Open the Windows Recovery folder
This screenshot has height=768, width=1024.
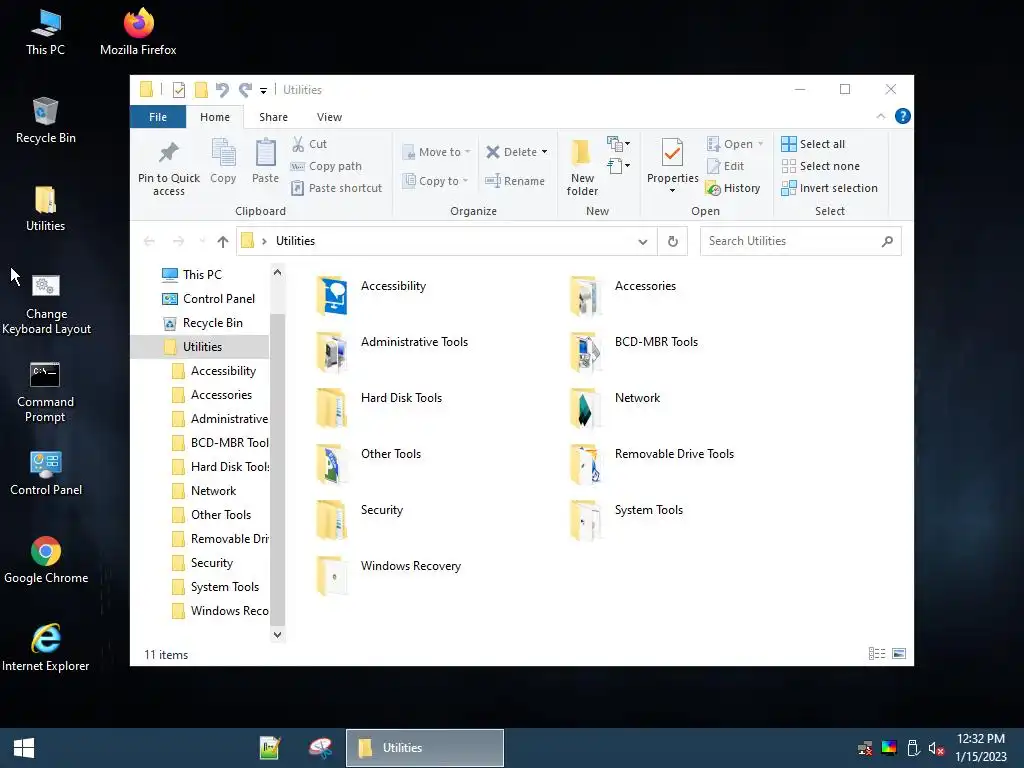[x=389, y=576]
